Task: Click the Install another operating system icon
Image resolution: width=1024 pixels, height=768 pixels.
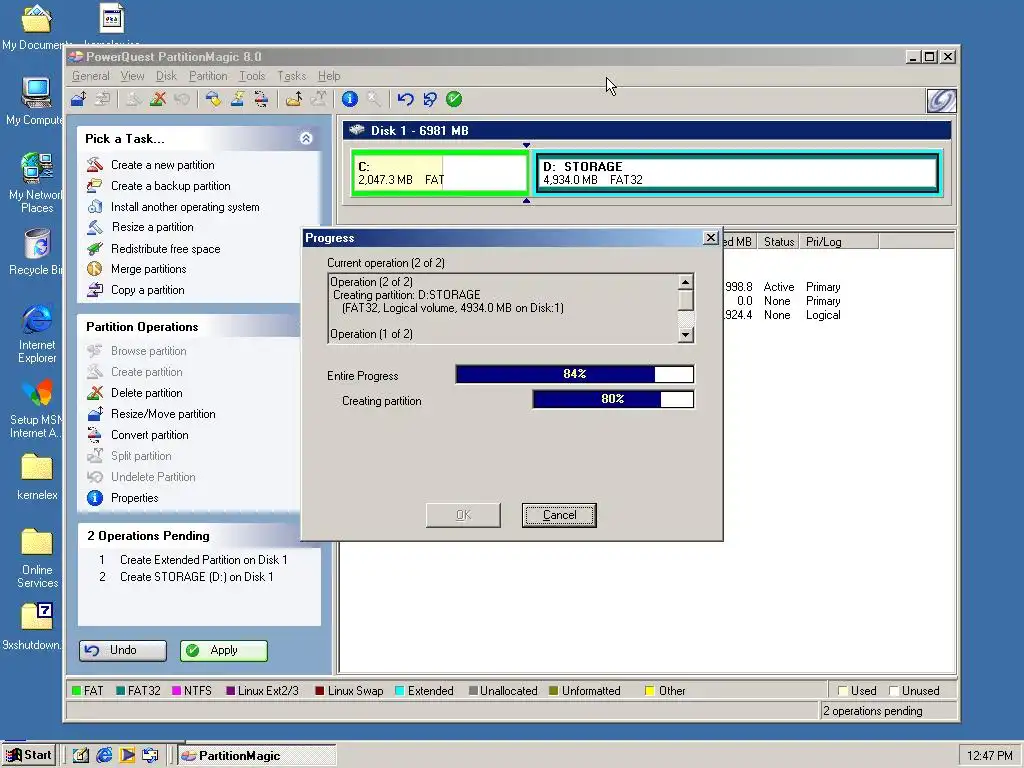Action: coord(95,206)
